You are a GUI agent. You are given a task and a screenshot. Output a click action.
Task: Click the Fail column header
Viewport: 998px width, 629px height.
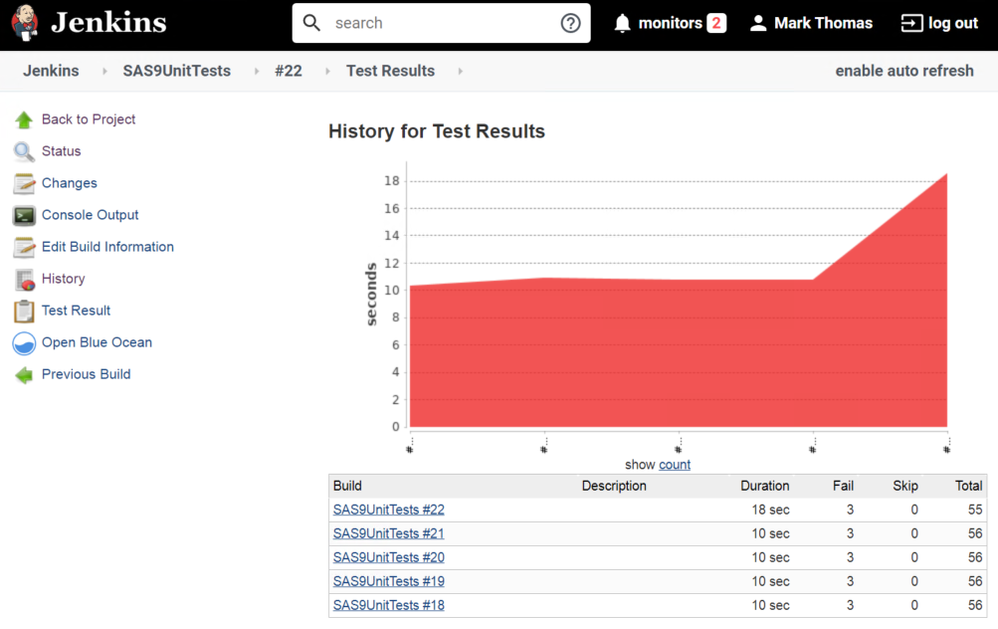(x=843, y=486)
